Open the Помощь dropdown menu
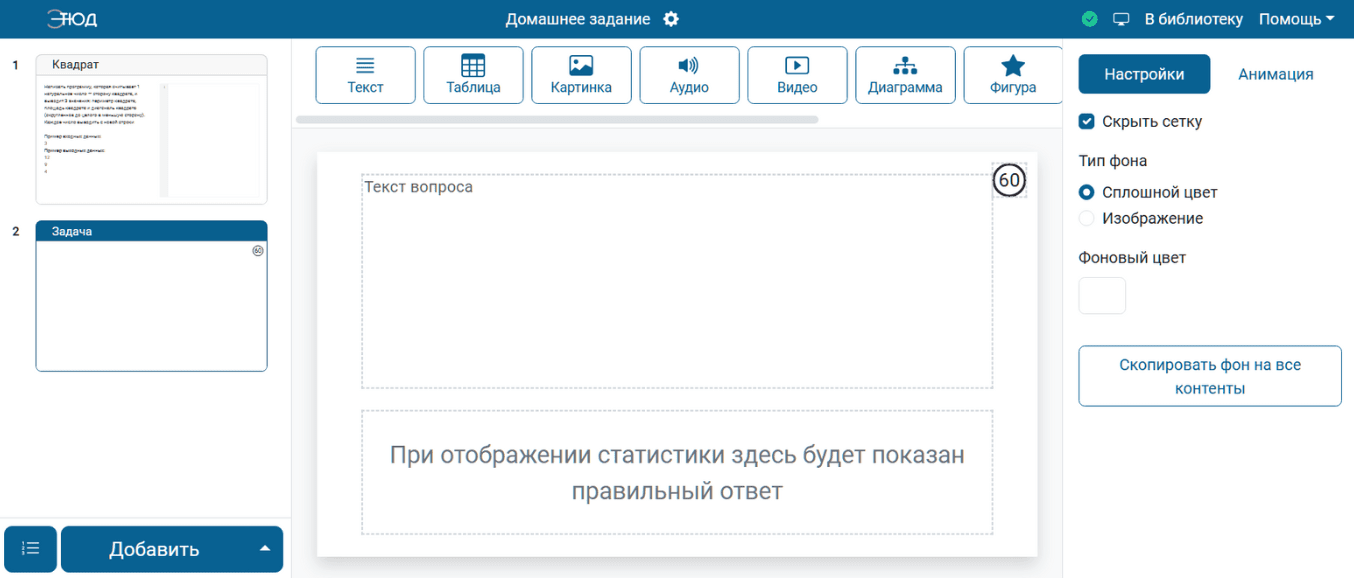The image size is (1354, 578). coord(1296,19)
